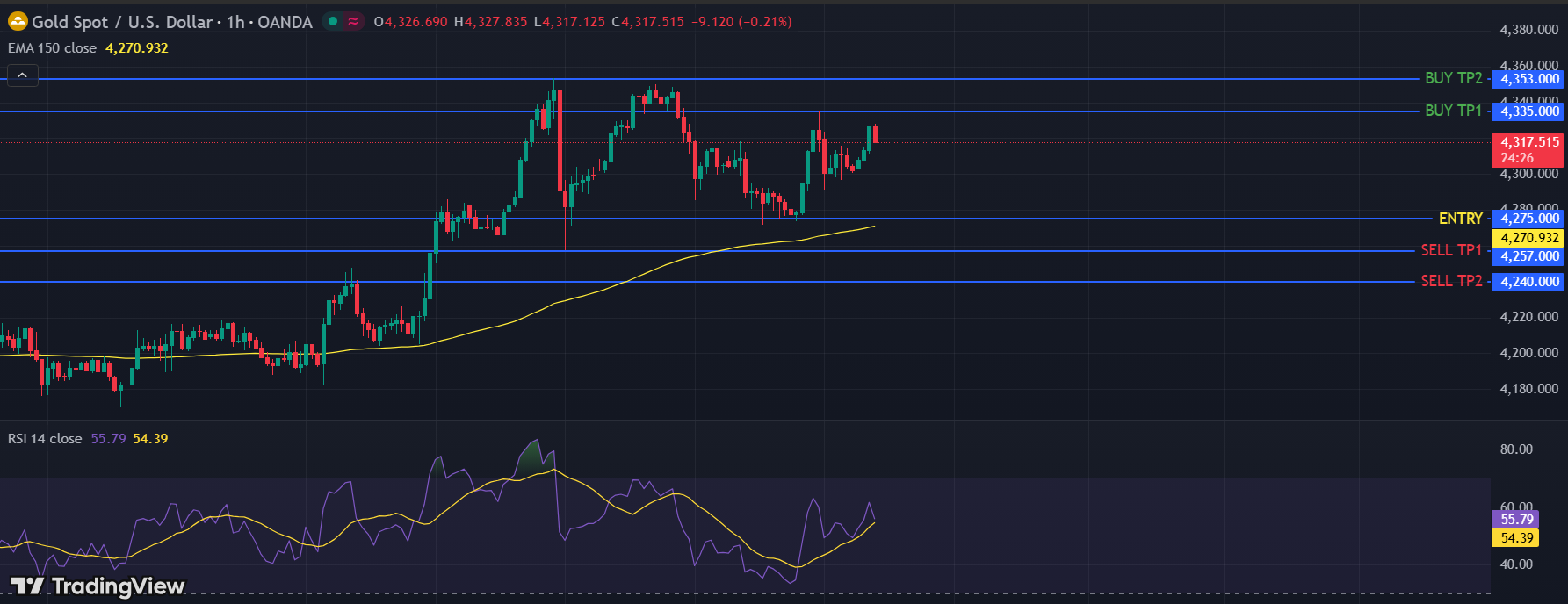Click the 4,240.000 blue price tag
The height and width of the screenshot is (604, 1568).
[1529, 282]
